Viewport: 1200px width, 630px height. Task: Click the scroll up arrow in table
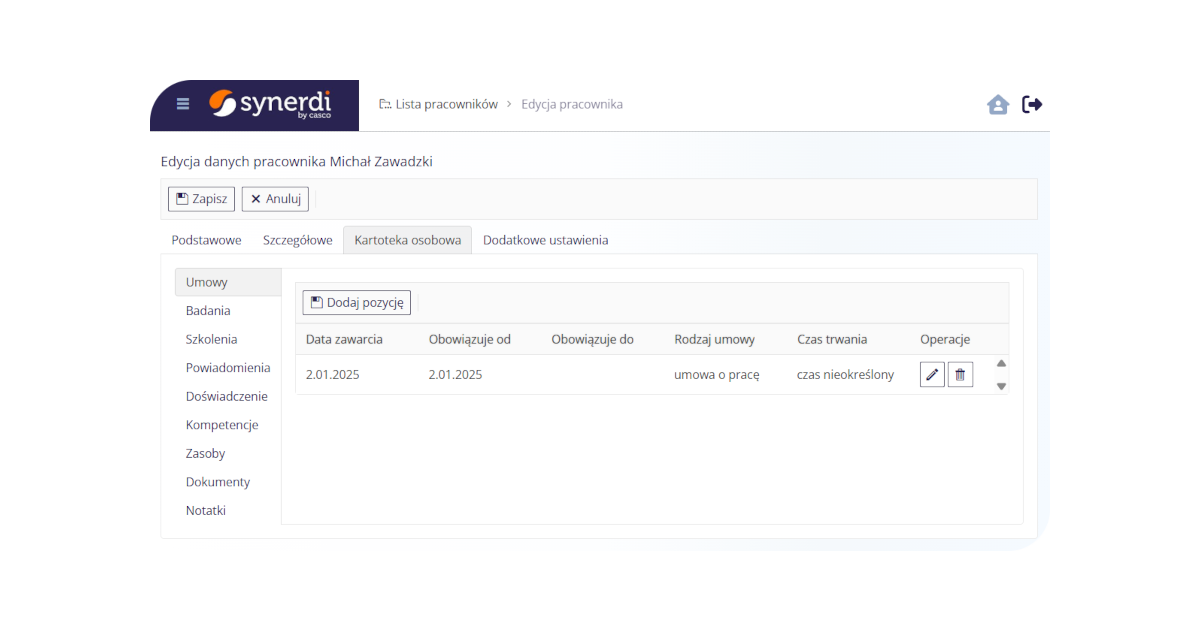[x=1001, y=364]
